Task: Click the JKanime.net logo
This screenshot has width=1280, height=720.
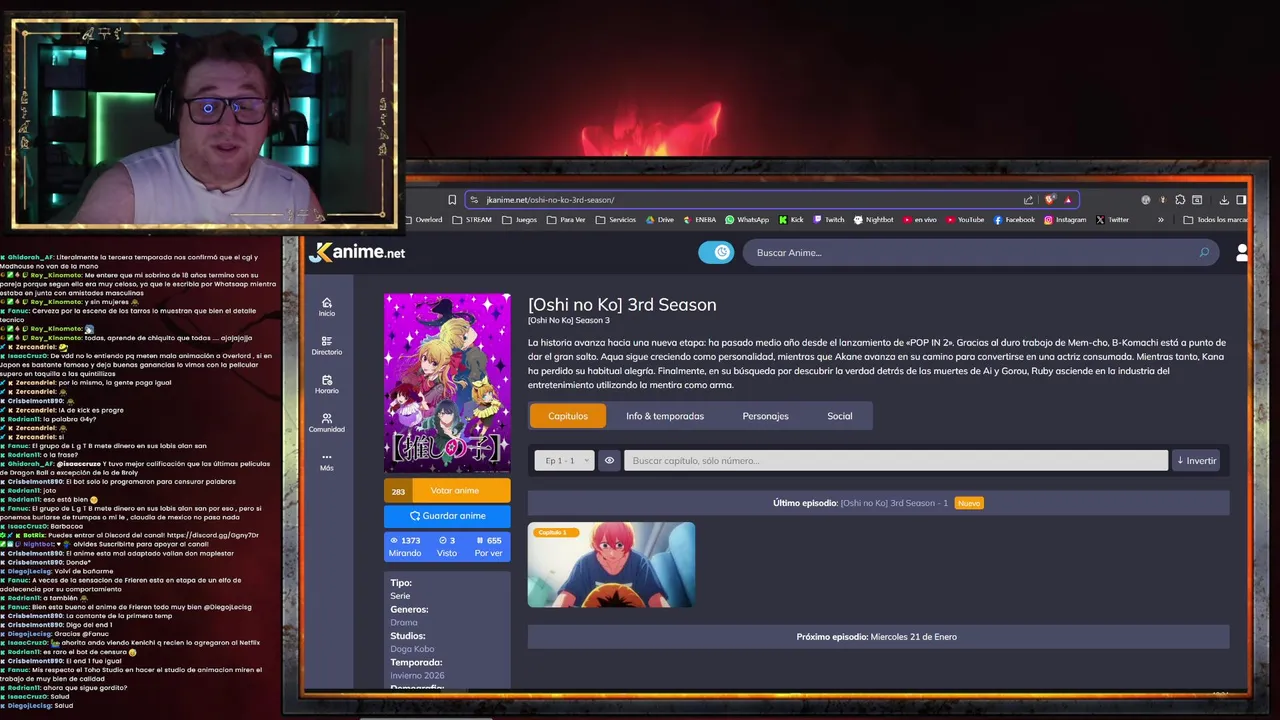Action: (358, 252)
